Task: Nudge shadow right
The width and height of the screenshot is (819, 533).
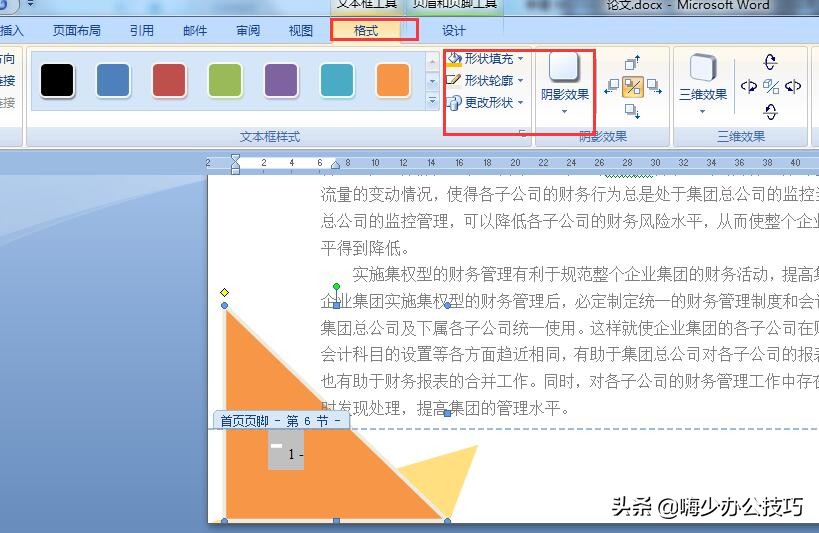Action: [654, 87]
